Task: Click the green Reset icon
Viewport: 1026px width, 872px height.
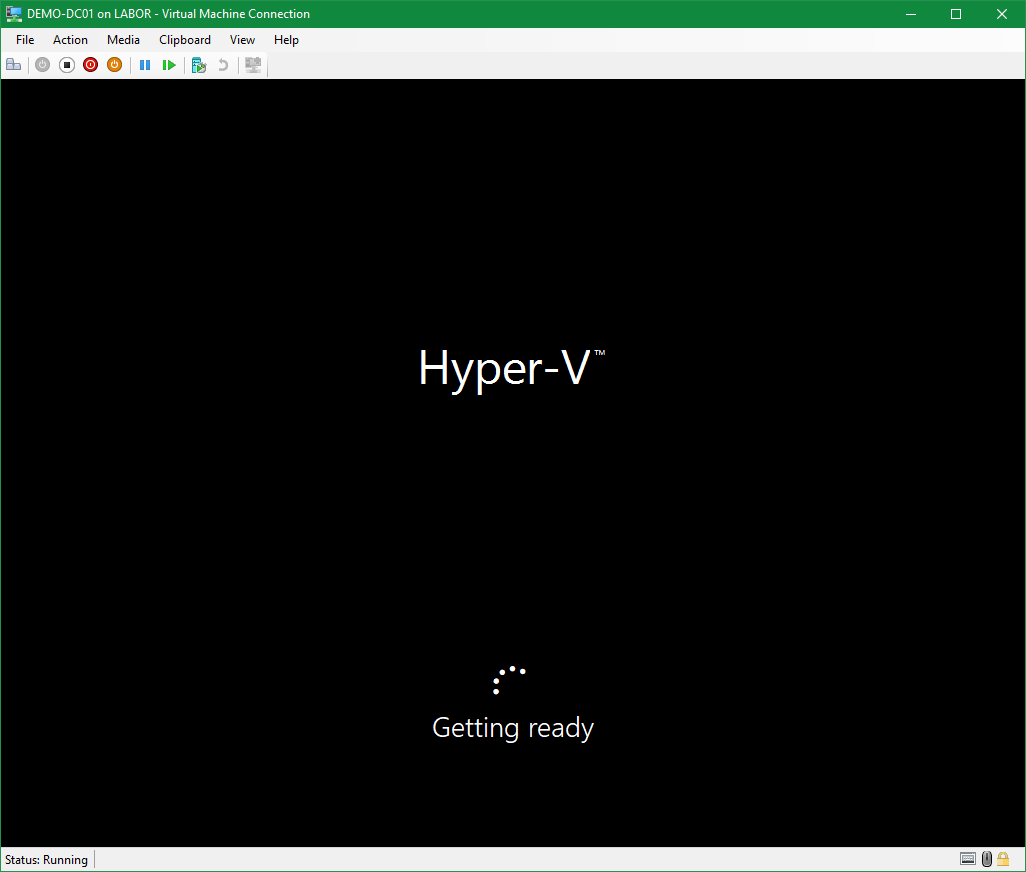Action: [169, 65]
